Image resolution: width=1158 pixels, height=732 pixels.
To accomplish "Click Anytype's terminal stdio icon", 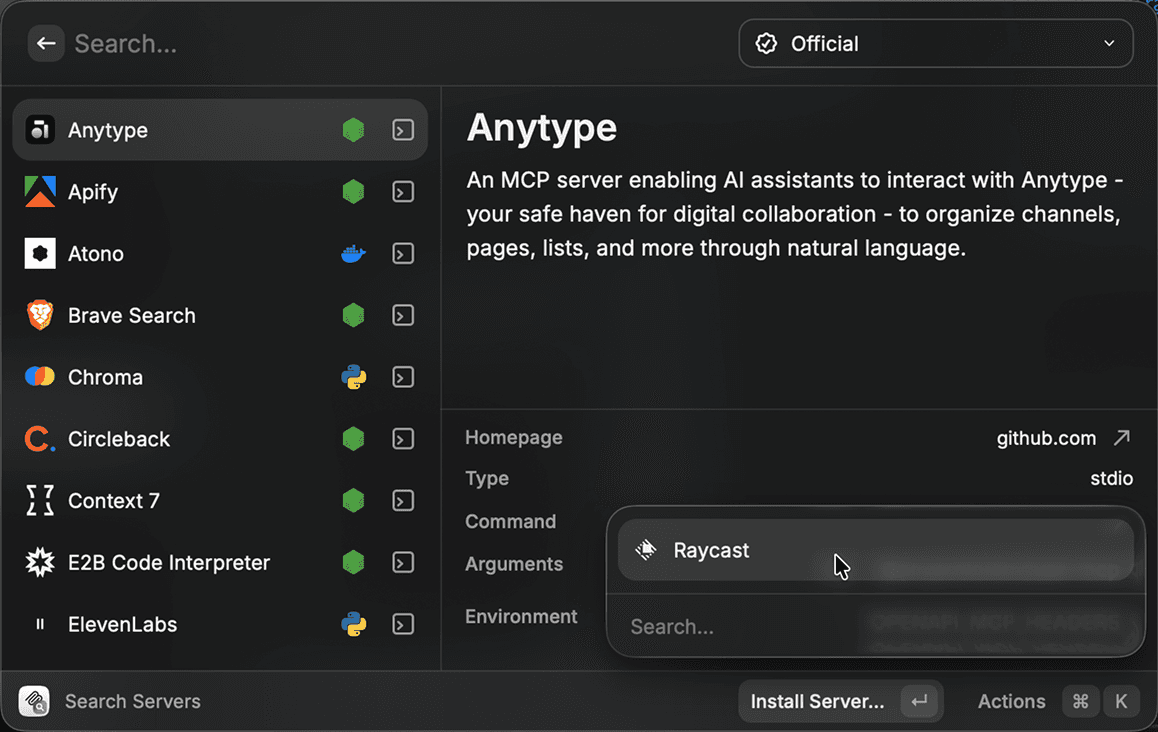I will pos(402,130).
